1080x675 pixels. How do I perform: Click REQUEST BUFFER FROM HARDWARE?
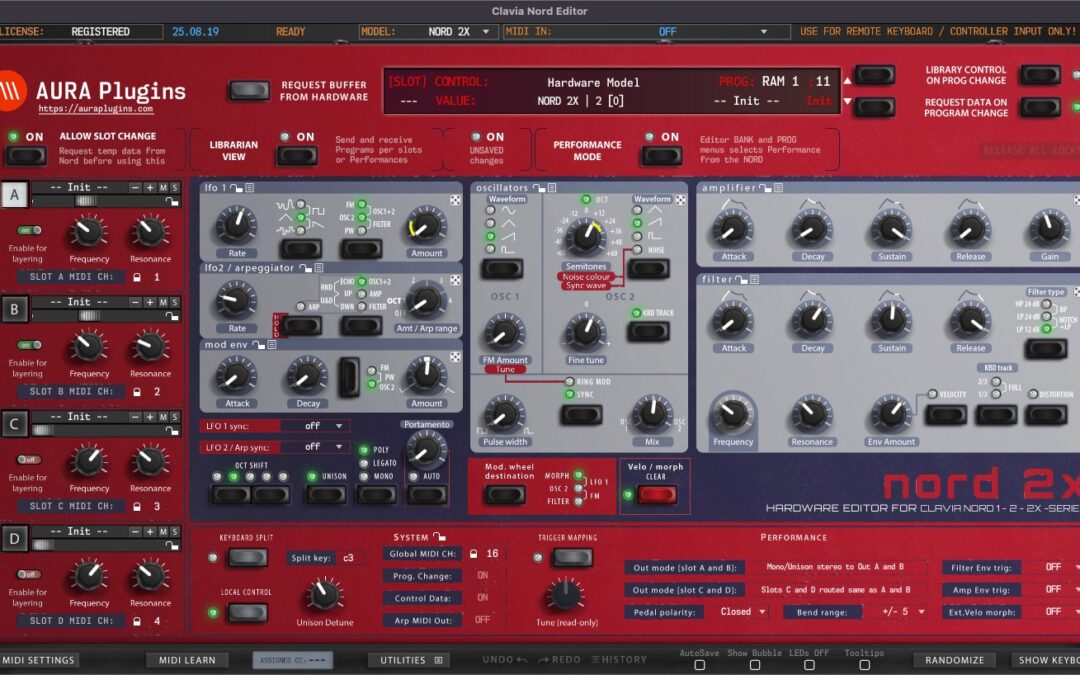tap(248, 90)
